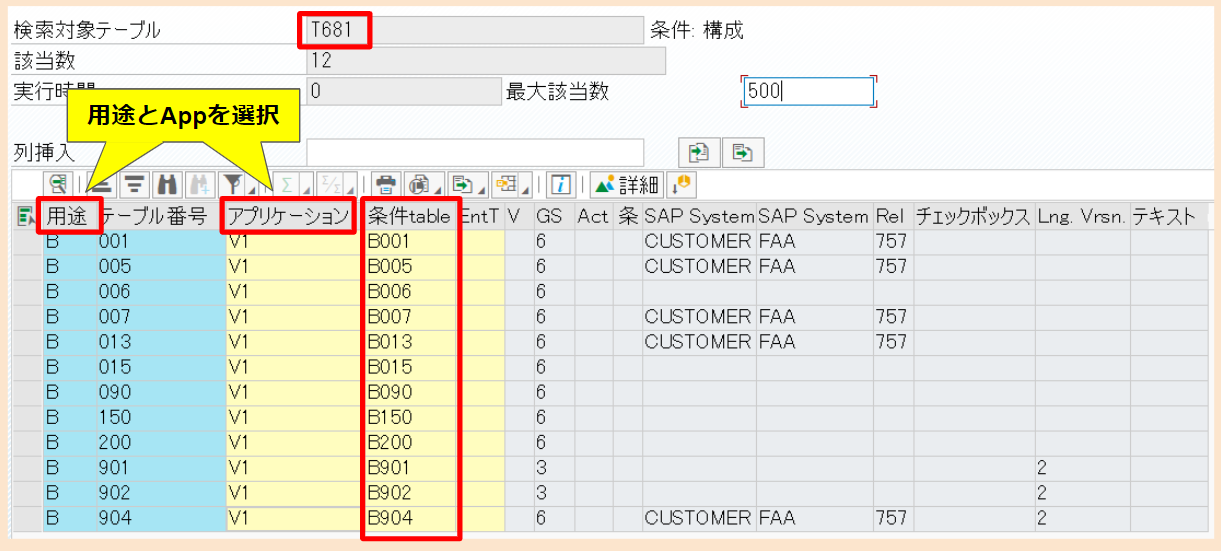Open the filter dropdown arrow
The width and height of the screenshot is (1221, 551).
(252, 190)
